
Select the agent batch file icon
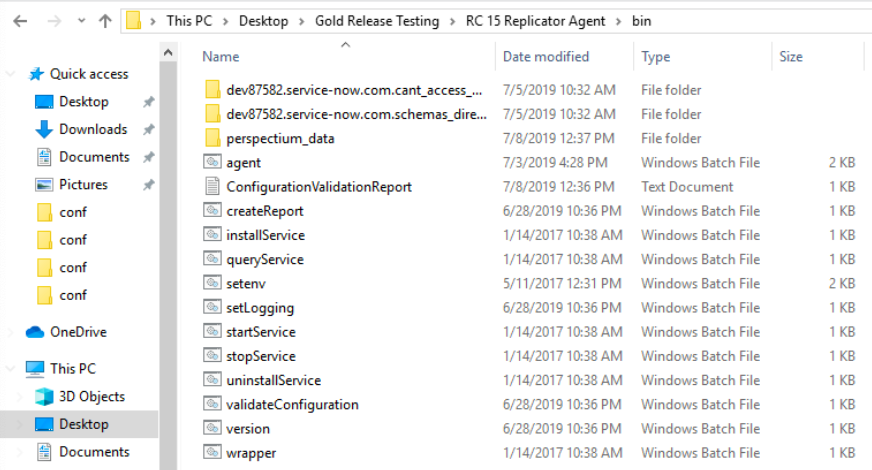[x=212, y=162]
